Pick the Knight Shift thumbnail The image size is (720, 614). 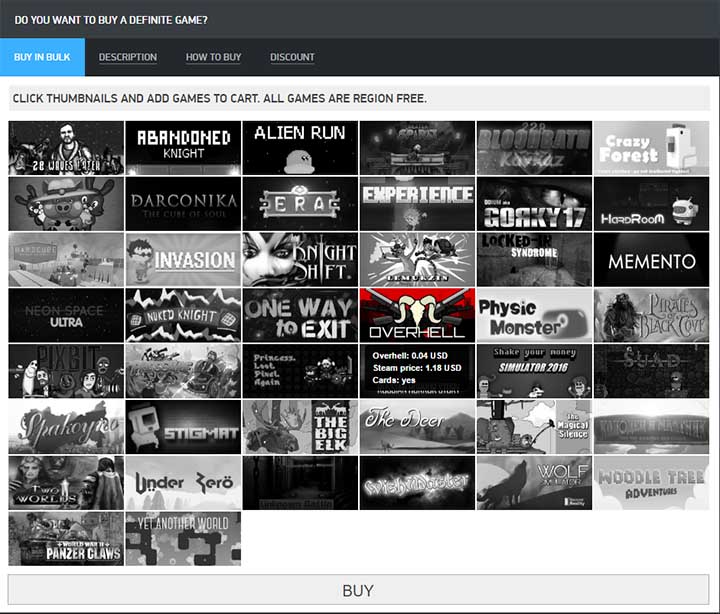click(300, 259)
